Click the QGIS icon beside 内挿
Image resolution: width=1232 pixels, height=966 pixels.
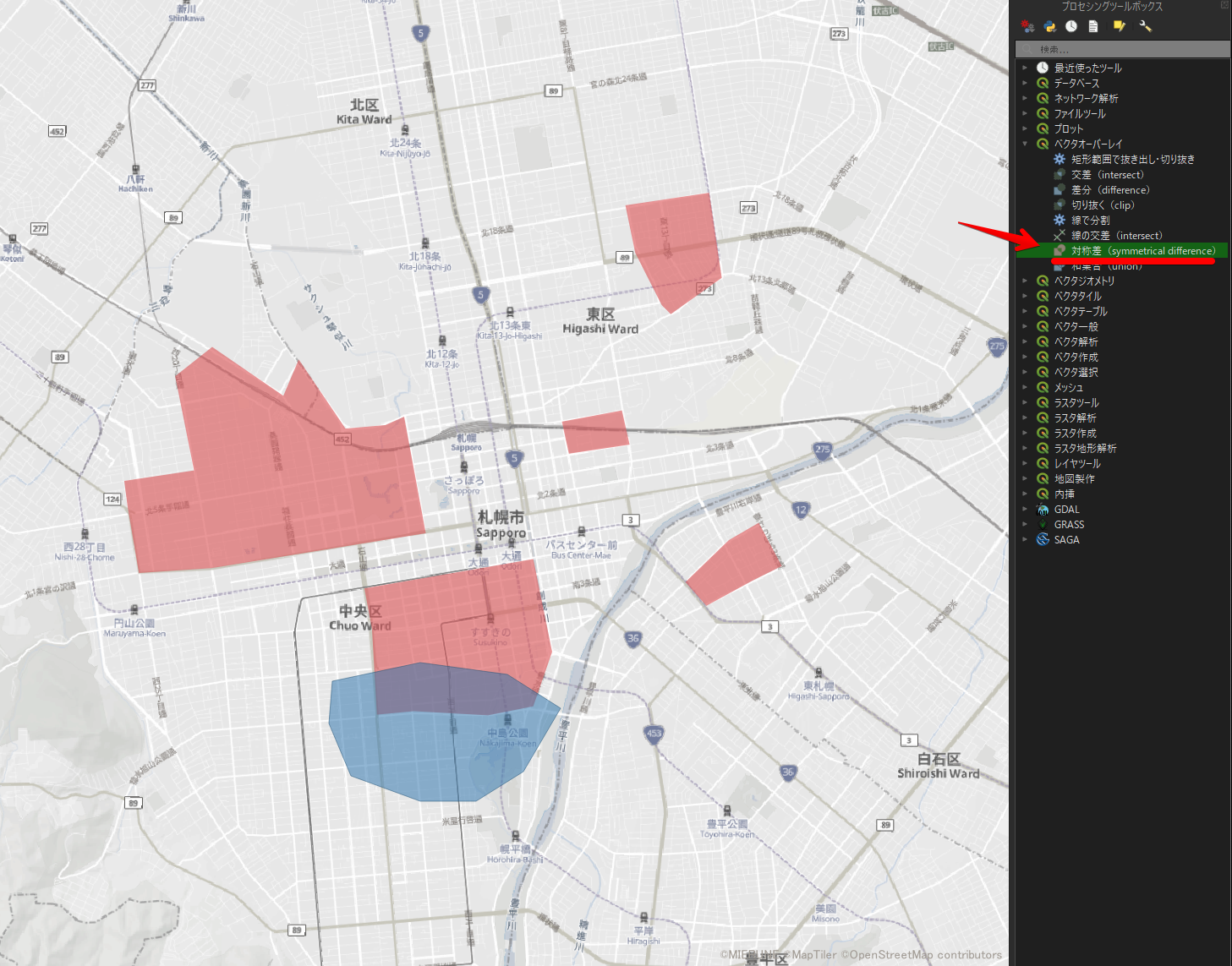[1043, 494]
